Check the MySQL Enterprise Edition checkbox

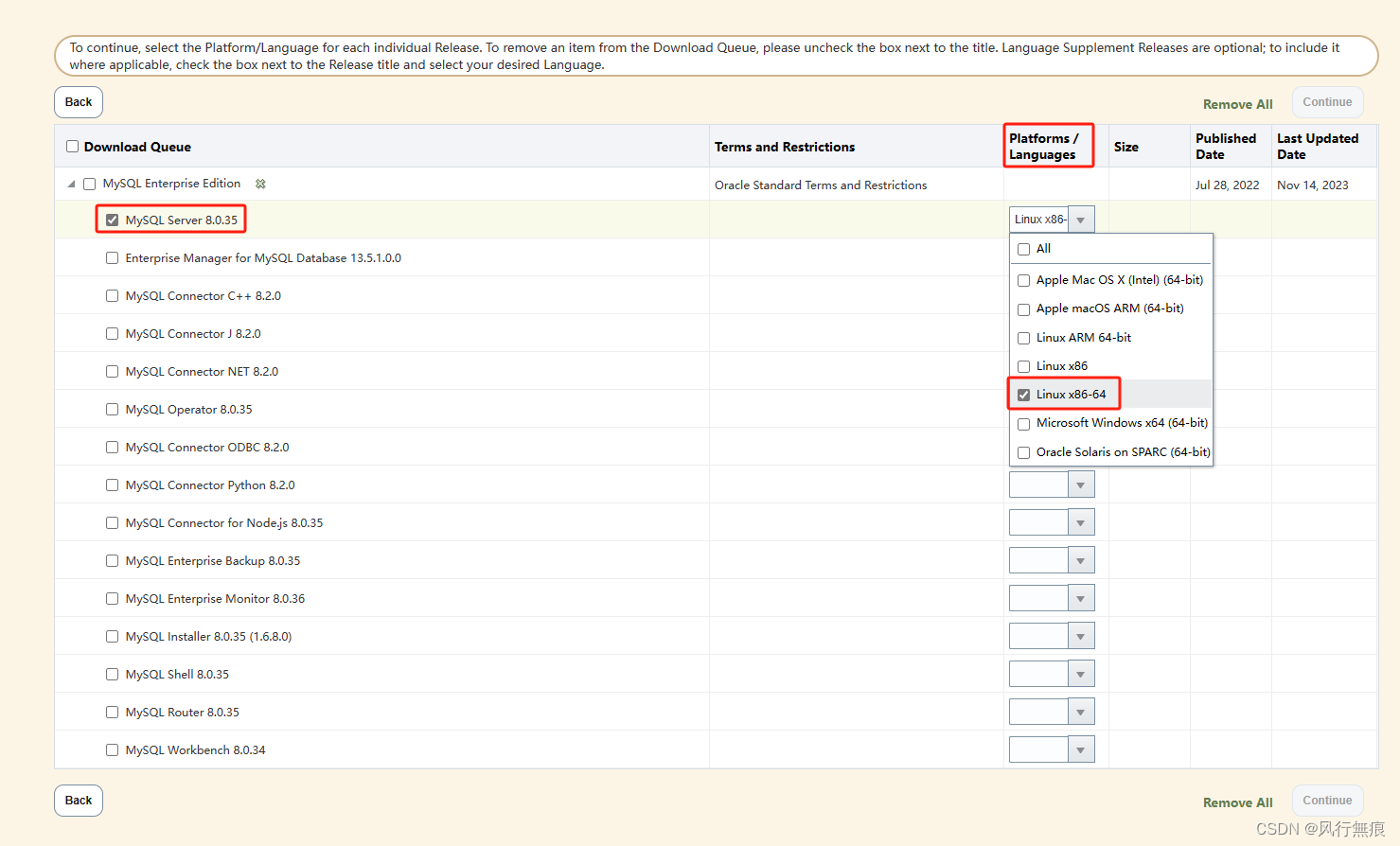[90, 184]
